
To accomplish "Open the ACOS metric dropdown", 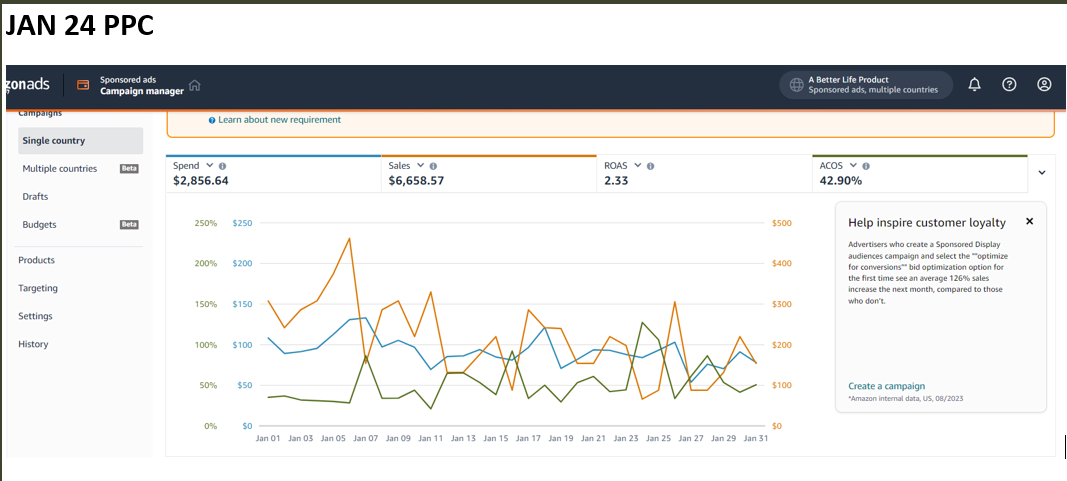I will coord(852,165).
